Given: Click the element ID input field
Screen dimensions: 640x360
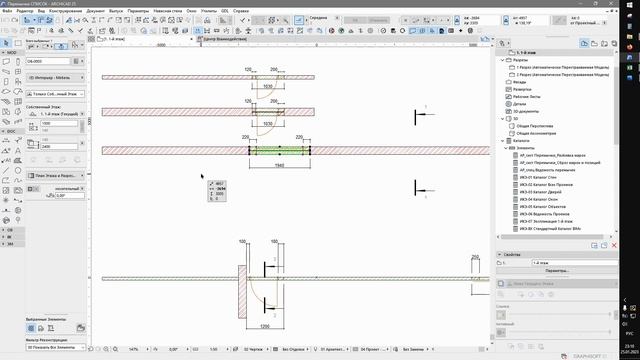Looking at the screenshot, I should point(48,61).
